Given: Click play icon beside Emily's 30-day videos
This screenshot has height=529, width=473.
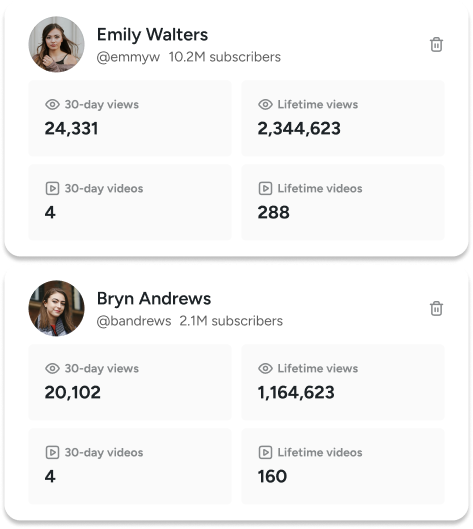Looking at the screenshot, I should point(52,188).
